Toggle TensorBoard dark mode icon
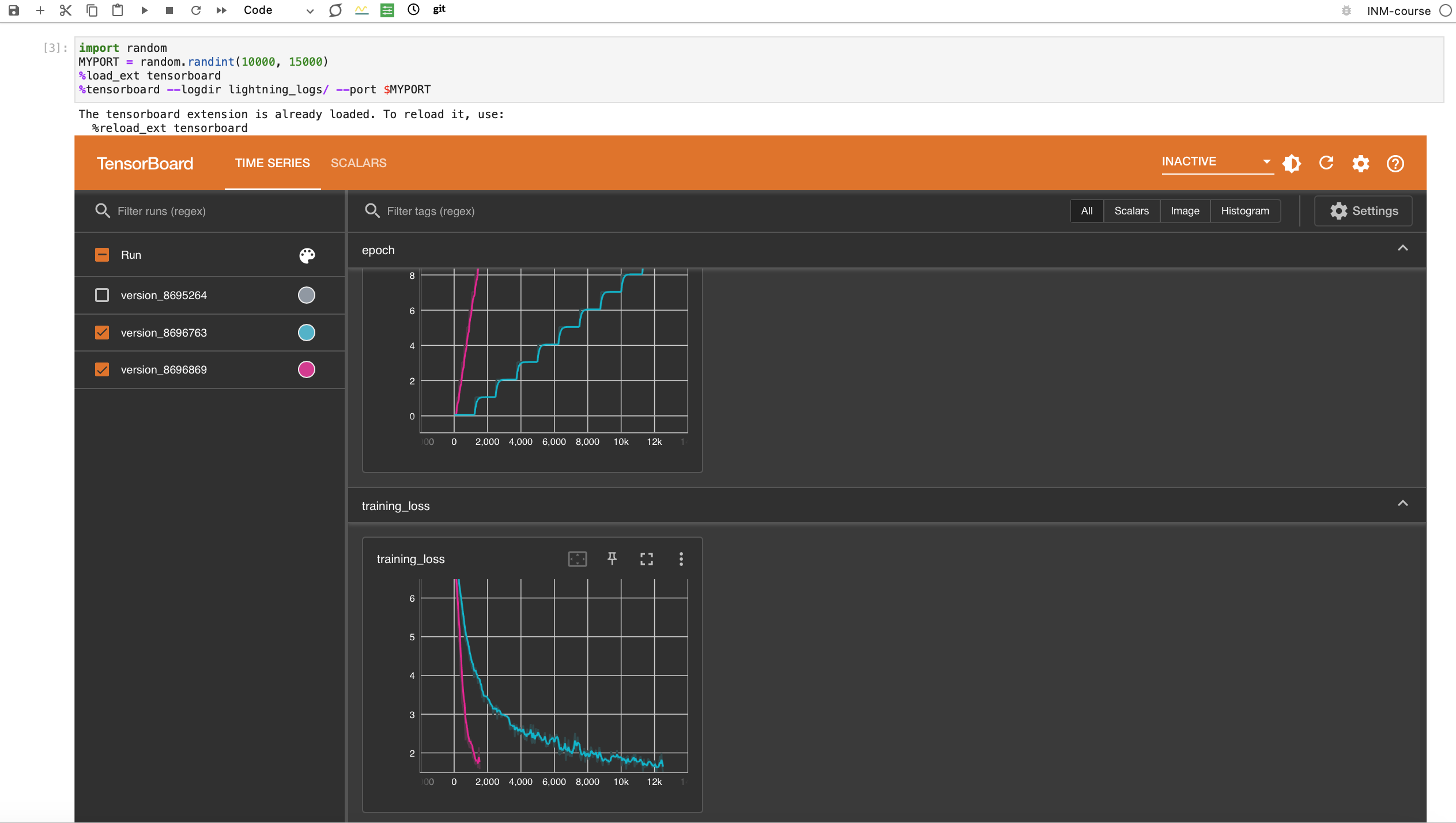 [1292, 164]
